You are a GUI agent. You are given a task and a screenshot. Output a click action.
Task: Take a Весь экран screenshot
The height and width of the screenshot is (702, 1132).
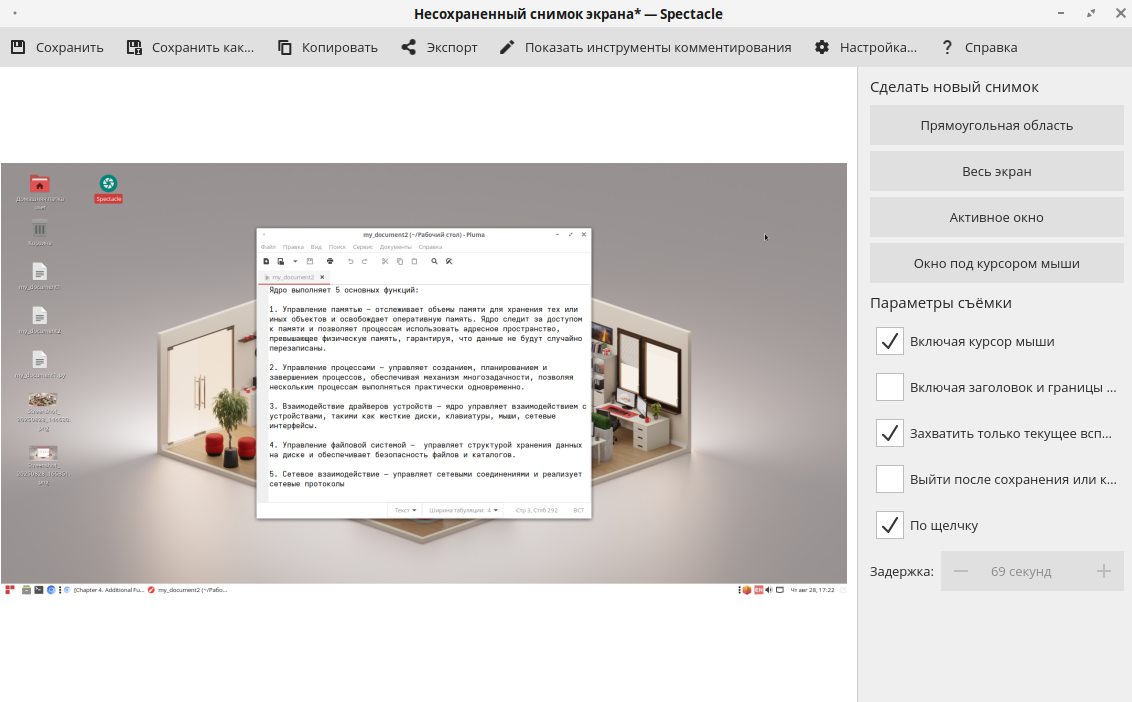pos(996,171)
